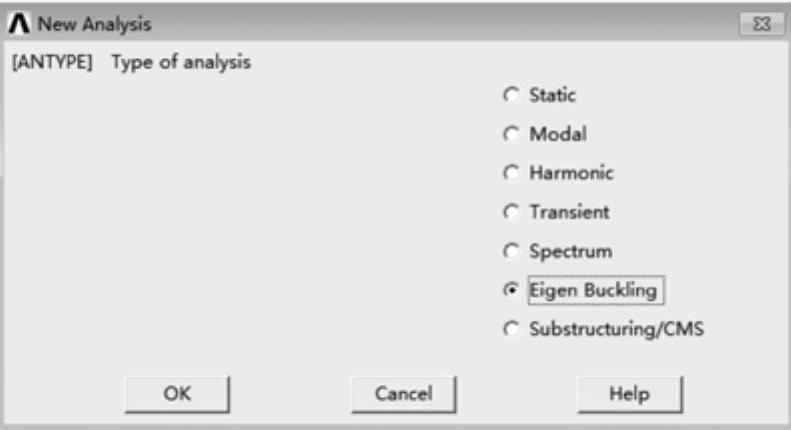The width and height of the screenshot is (791, 430).
Task: Click the 'Spectrum' option text
Action: (x=570, y=251)
